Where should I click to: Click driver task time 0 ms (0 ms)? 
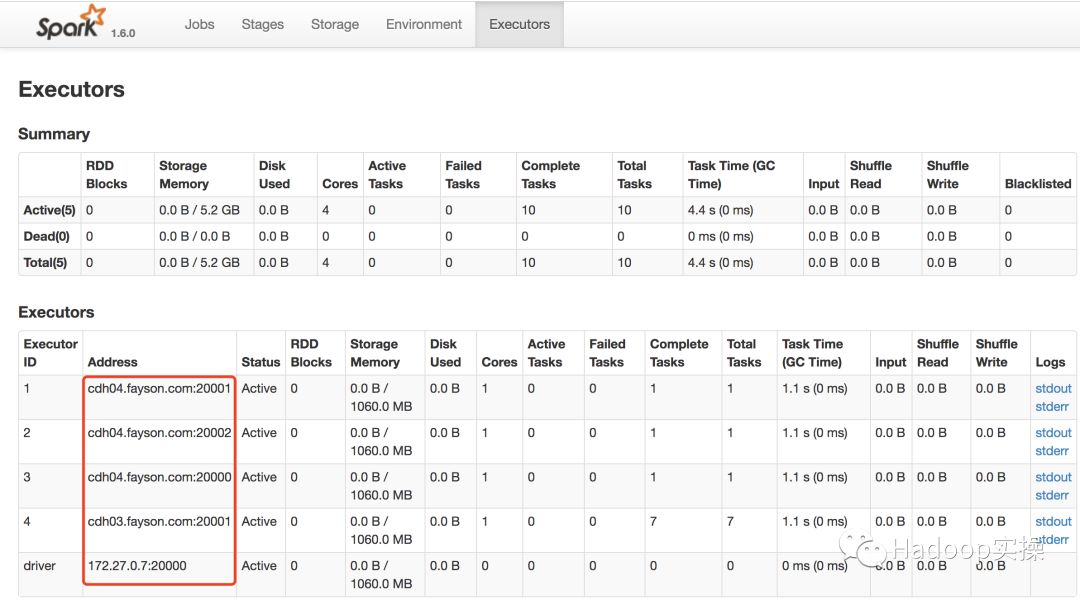814,566
